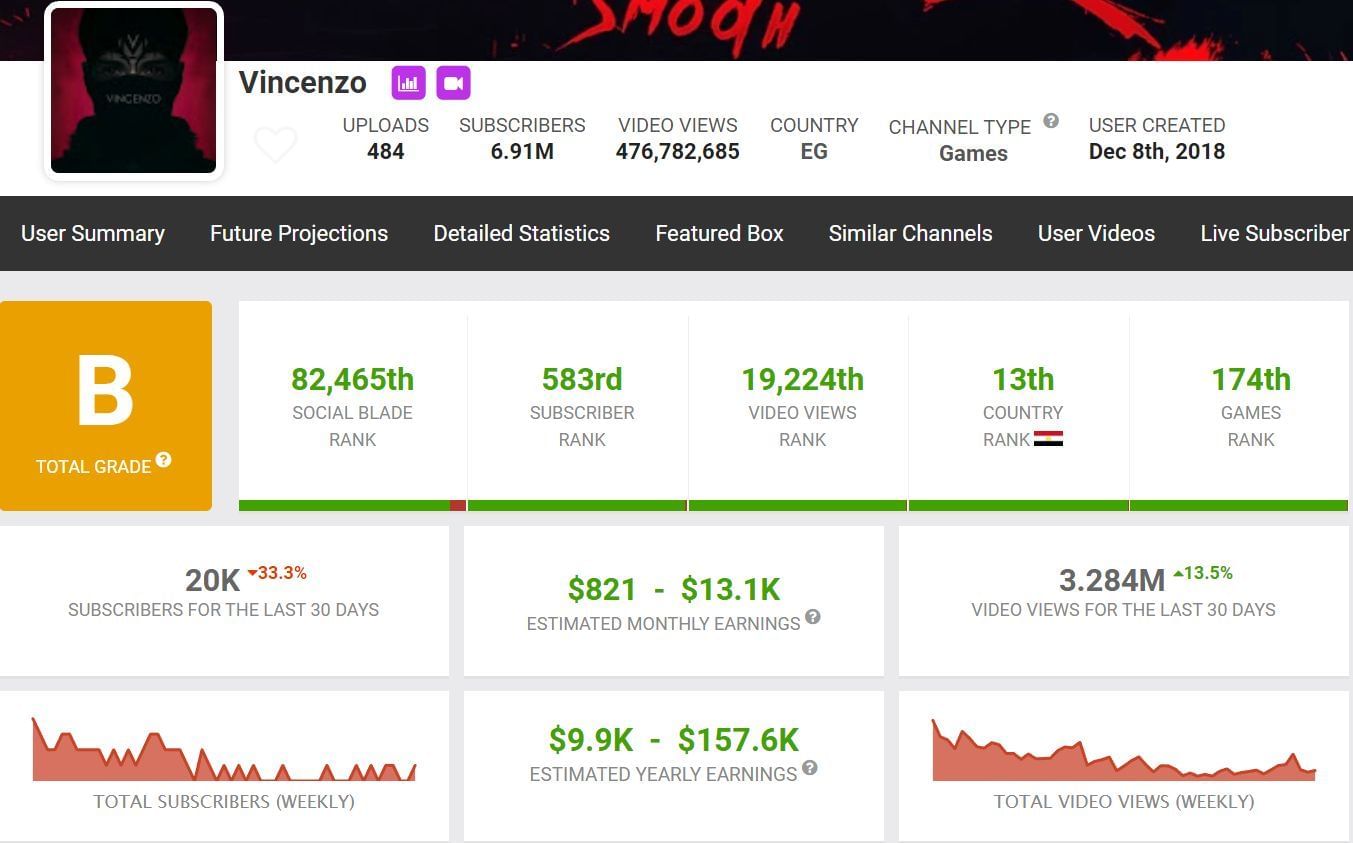Click the orange B total grade box
1353x843 pixels.
[x=106, y=405]
